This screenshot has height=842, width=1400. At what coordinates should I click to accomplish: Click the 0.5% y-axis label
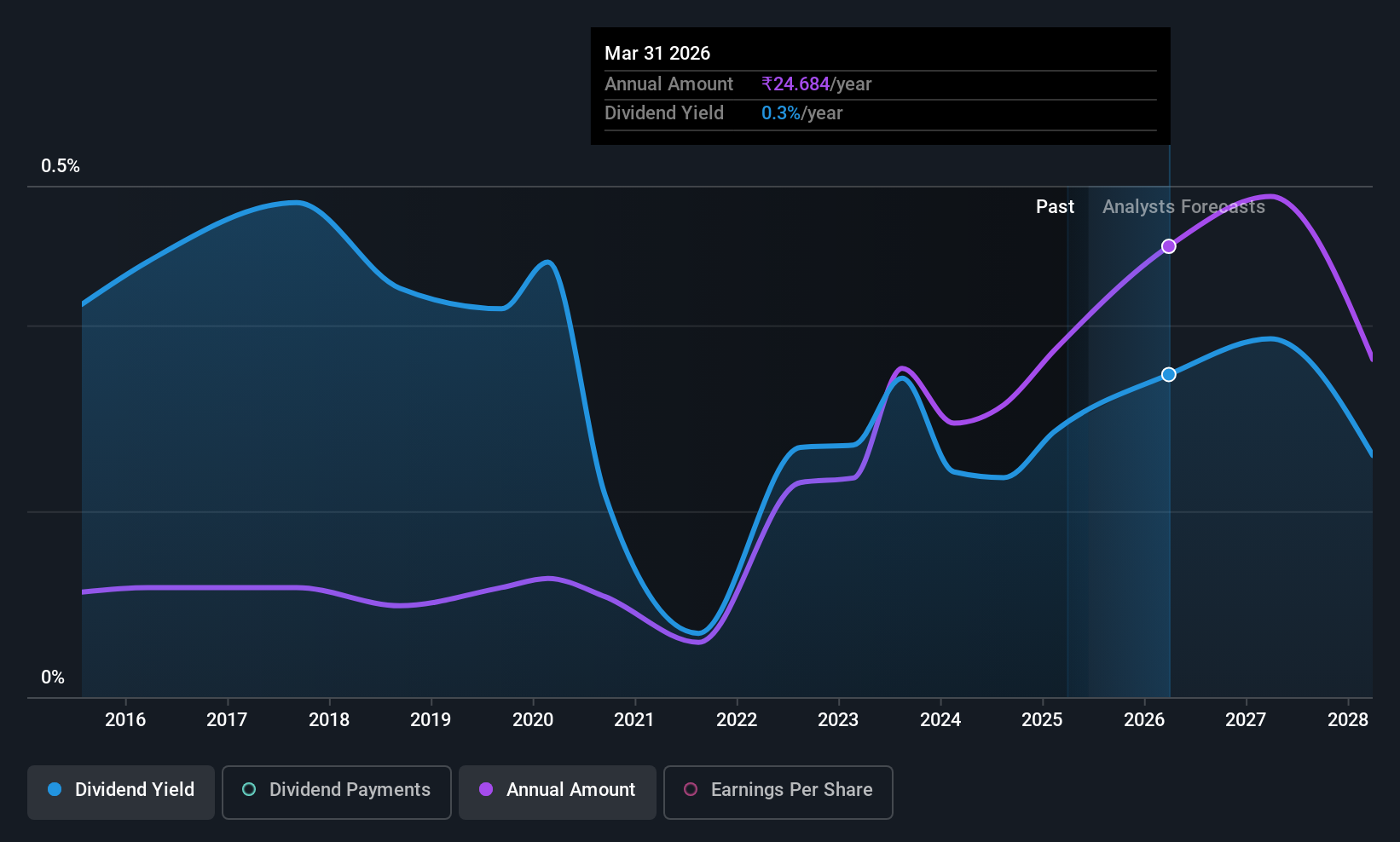click(x=61, y=166)
